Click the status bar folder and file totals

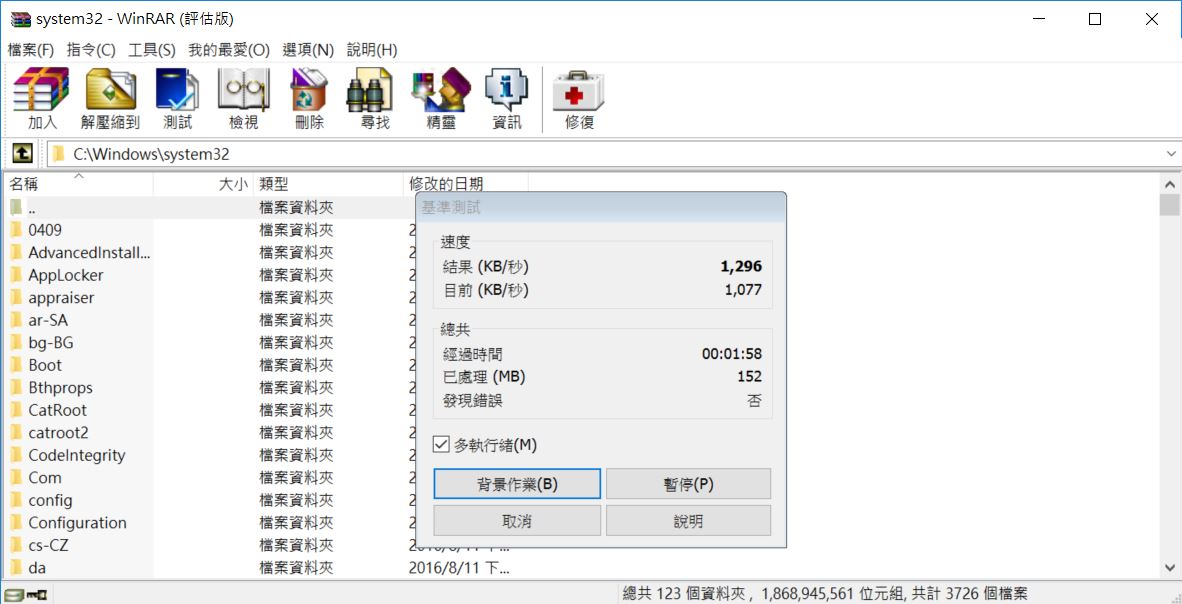[825, 594]
